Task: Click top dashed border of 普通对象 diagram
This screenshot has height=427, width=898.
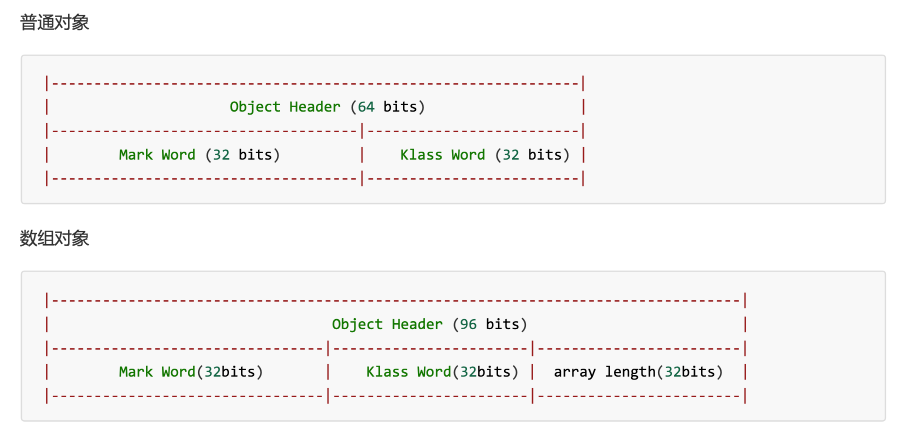Action: 314,83
